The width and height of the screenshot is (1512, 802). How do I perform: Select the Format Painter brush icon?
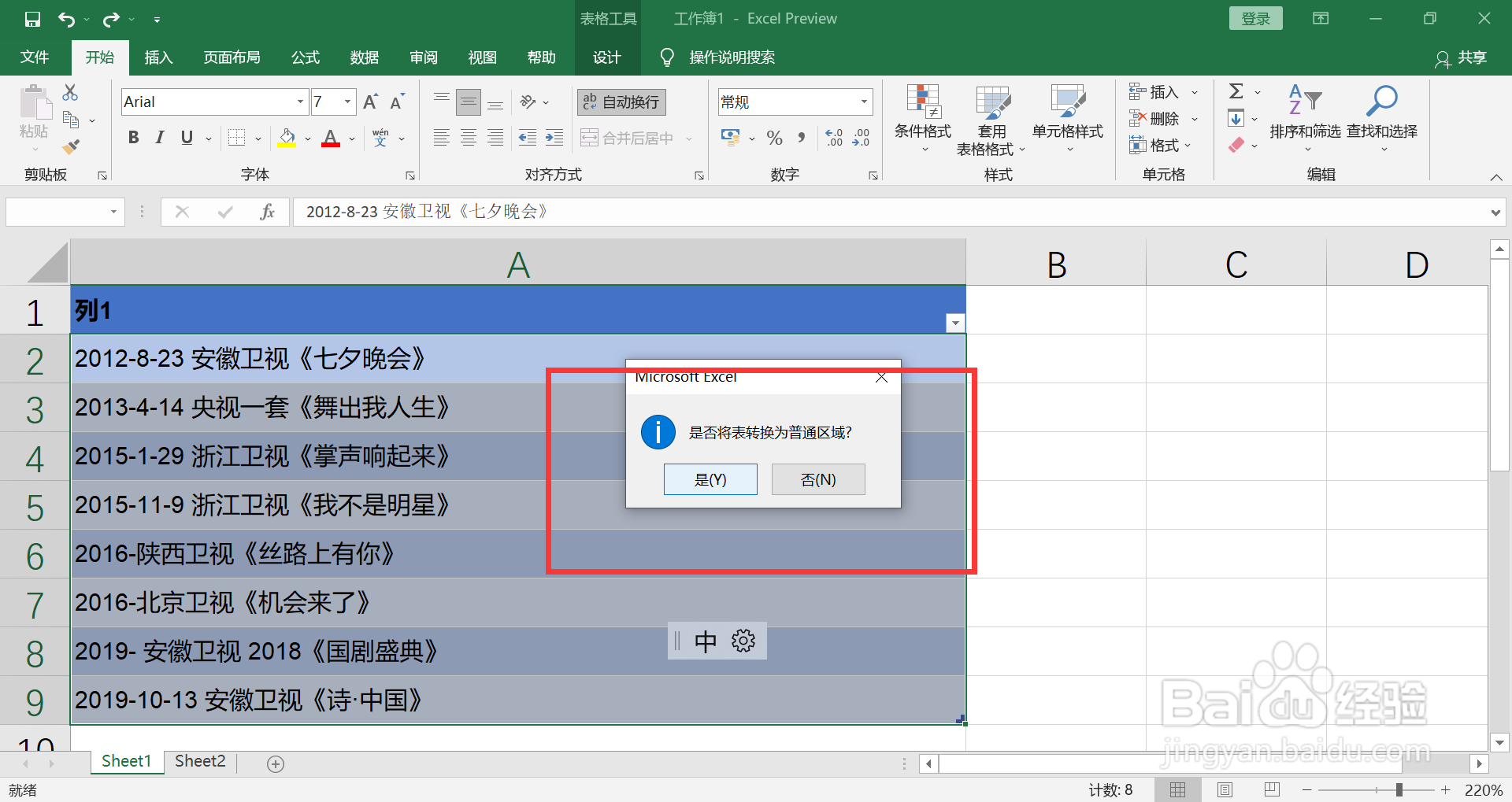point(71,146)
